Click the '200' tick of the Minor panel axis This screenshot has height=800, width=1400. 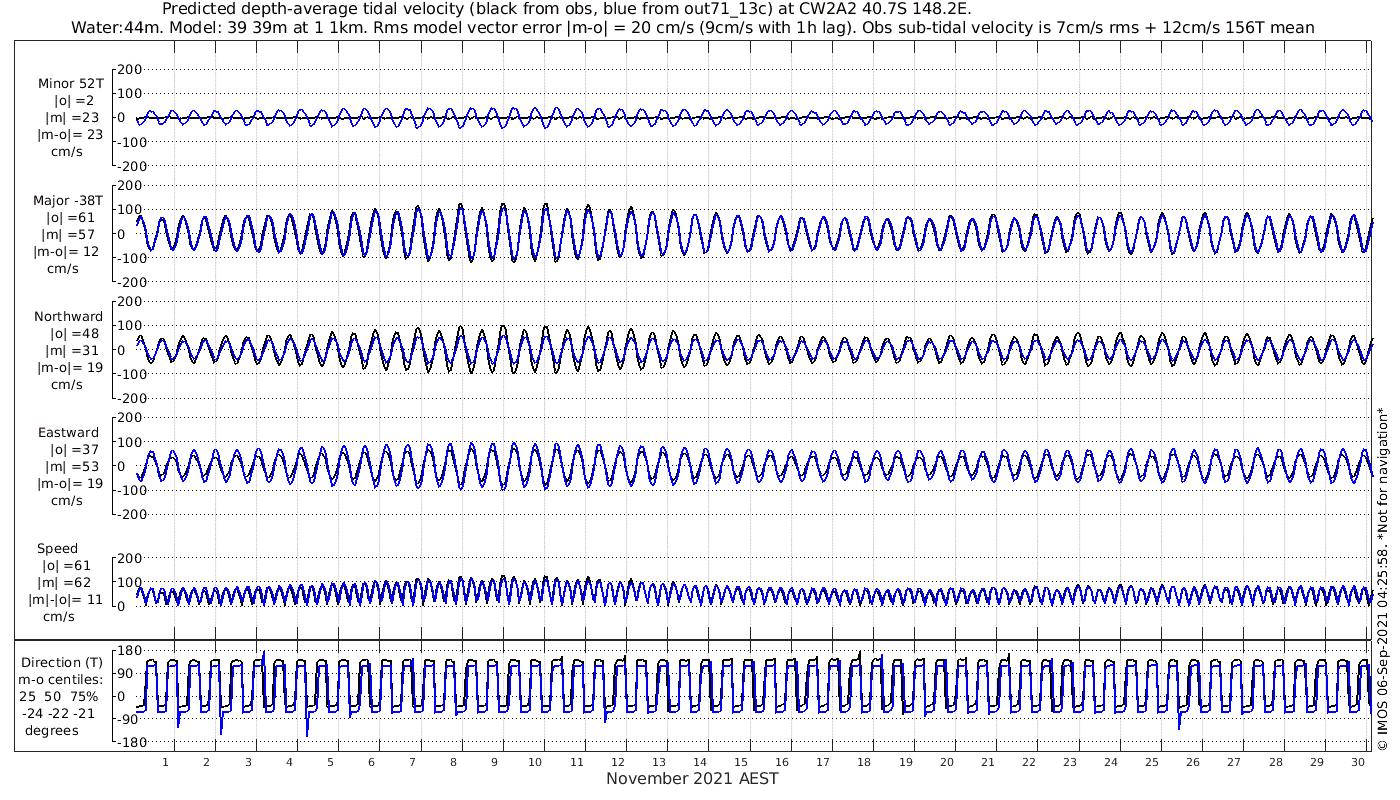tap(130, 70)
